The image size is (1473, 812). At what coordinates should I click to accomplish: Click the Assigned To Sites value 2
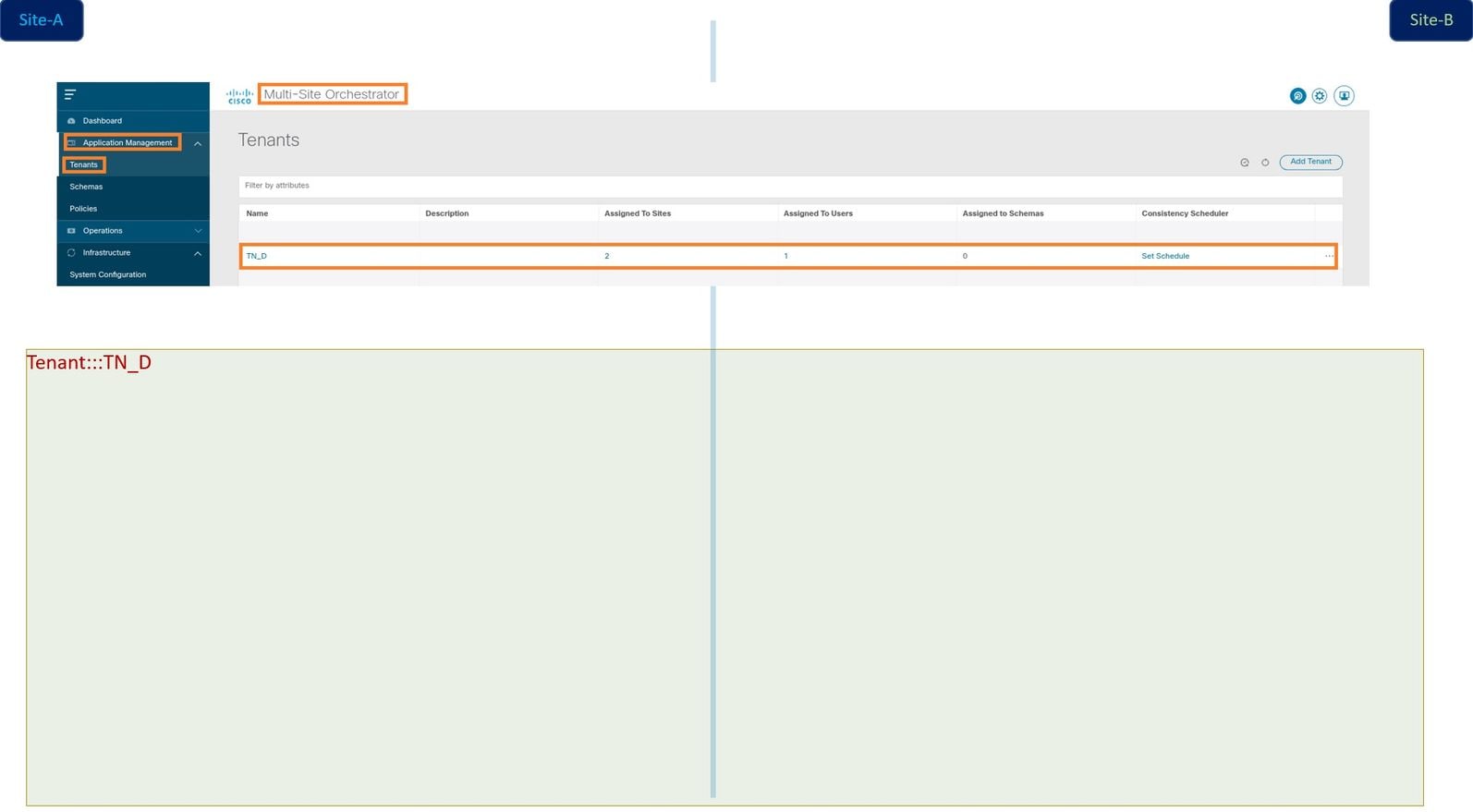click(607, 256)
